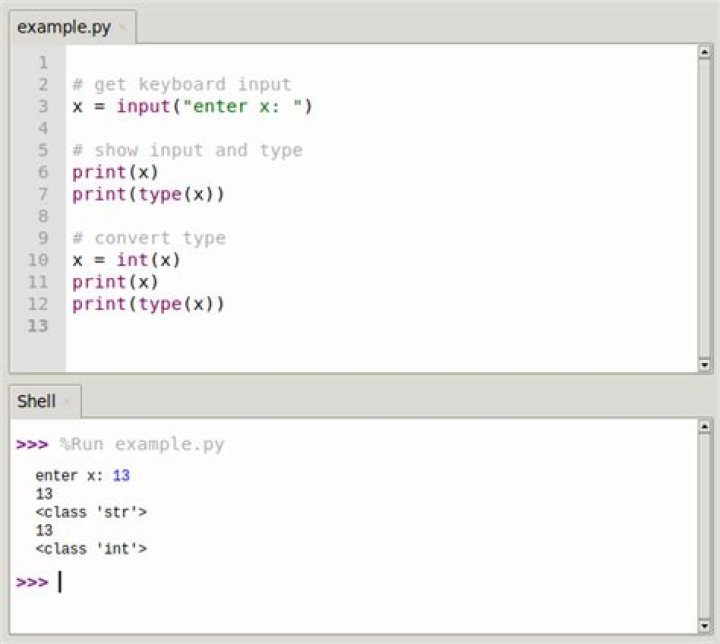Image resolution: width=720 pixels, height=644 pixels.
Task: Click editor scrollbar up arrow
Action: (704, 51)
